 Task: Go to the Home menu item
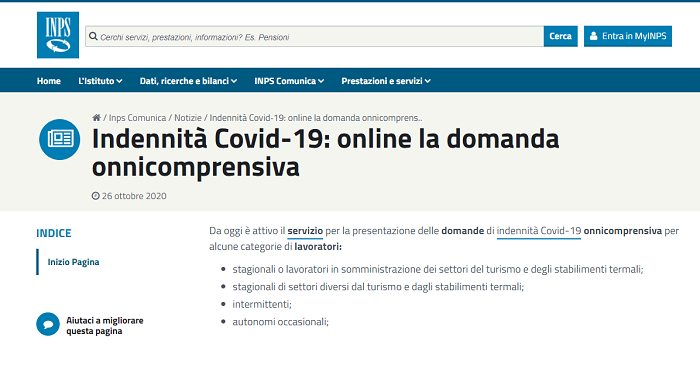[49, 81]
